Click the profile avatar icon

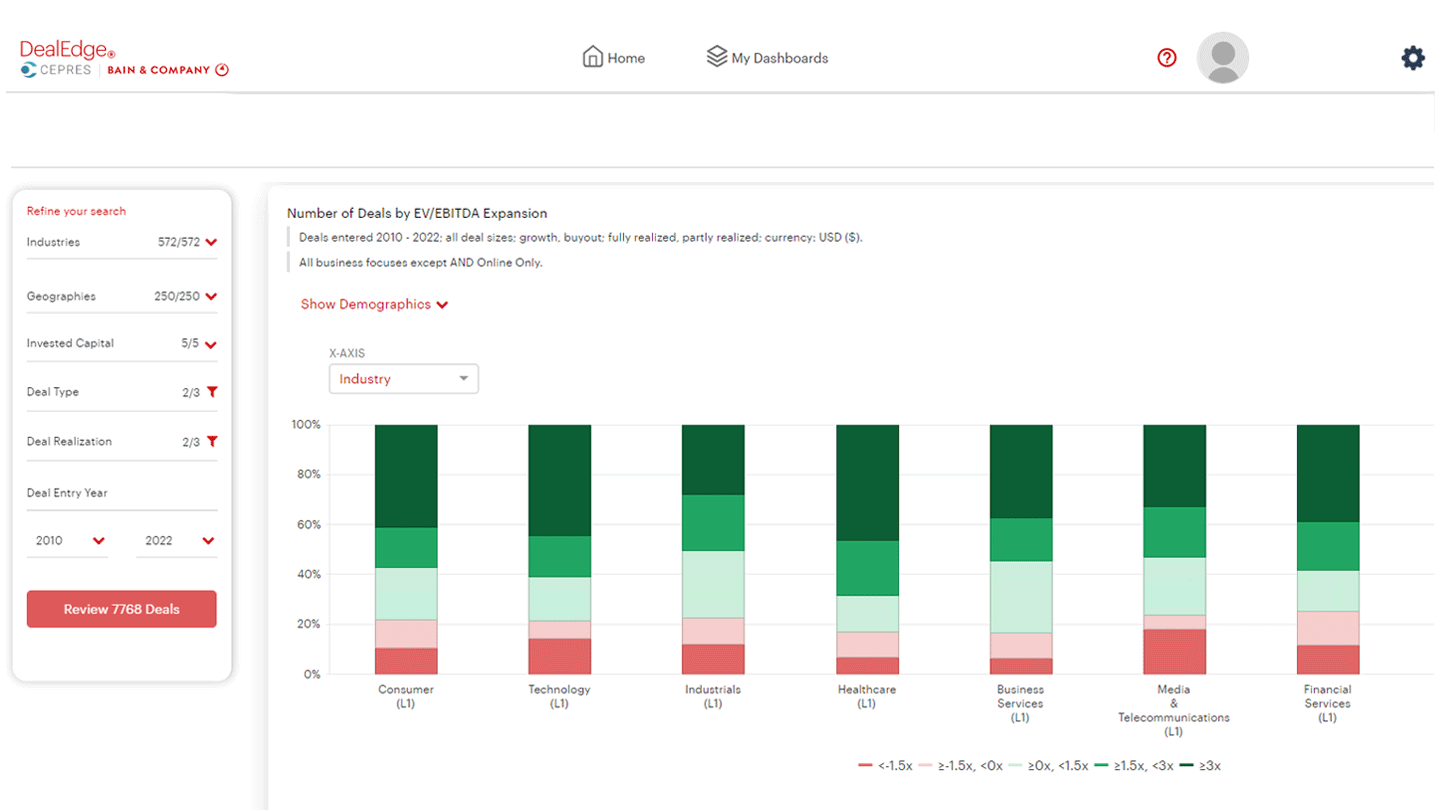(x=1222, y=58)
